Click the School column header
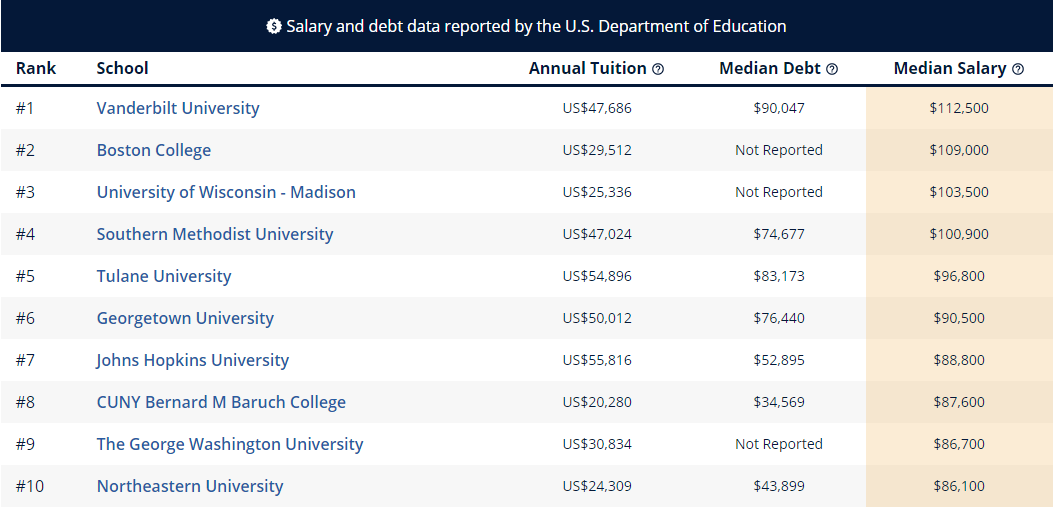The height and width of the screenshot is (507, 1054). tap(122, 69)
